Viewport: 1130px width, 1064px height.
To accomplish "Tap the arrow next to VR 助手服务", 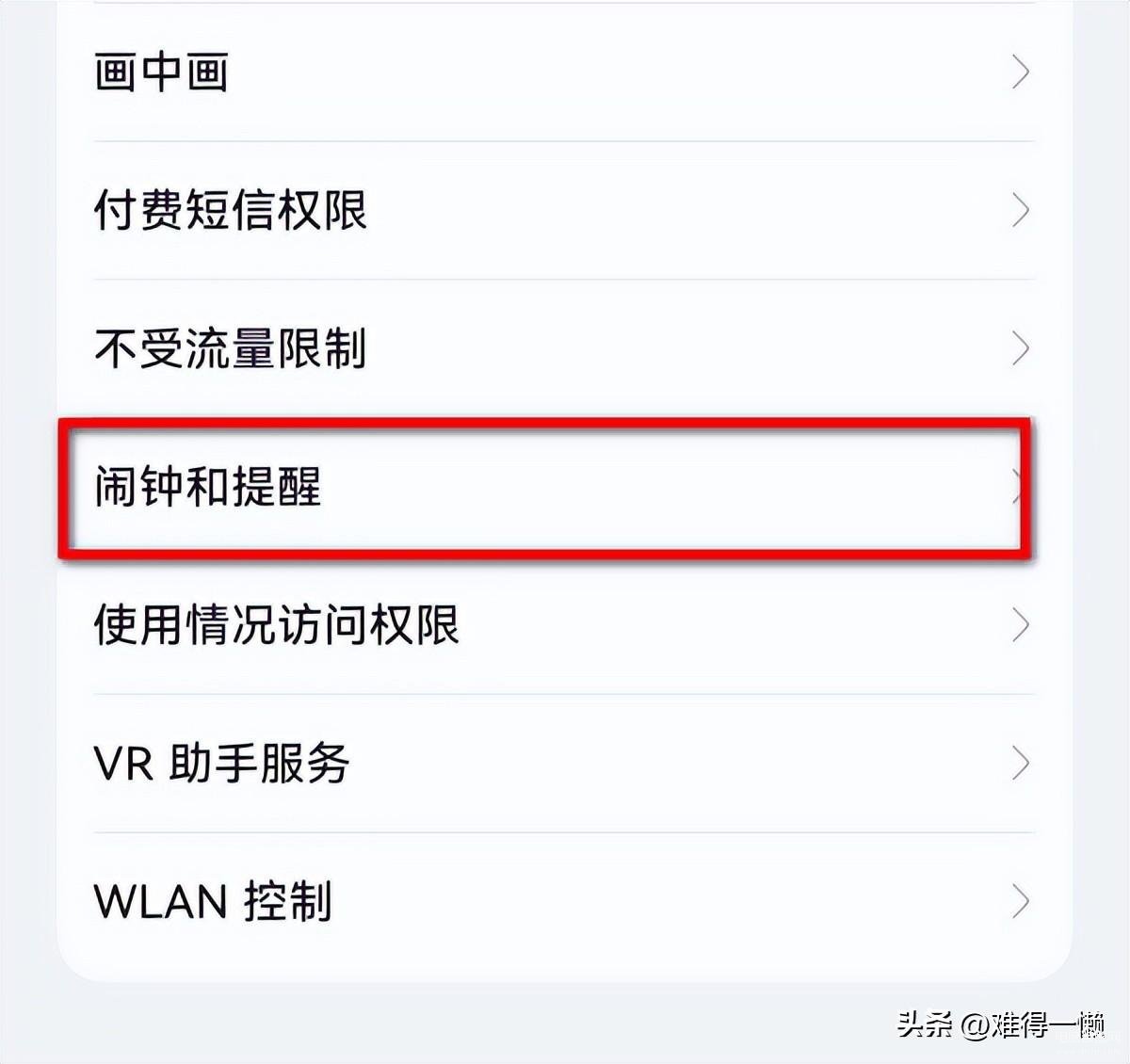I will pyautogui.click(x=1020, y=764).
